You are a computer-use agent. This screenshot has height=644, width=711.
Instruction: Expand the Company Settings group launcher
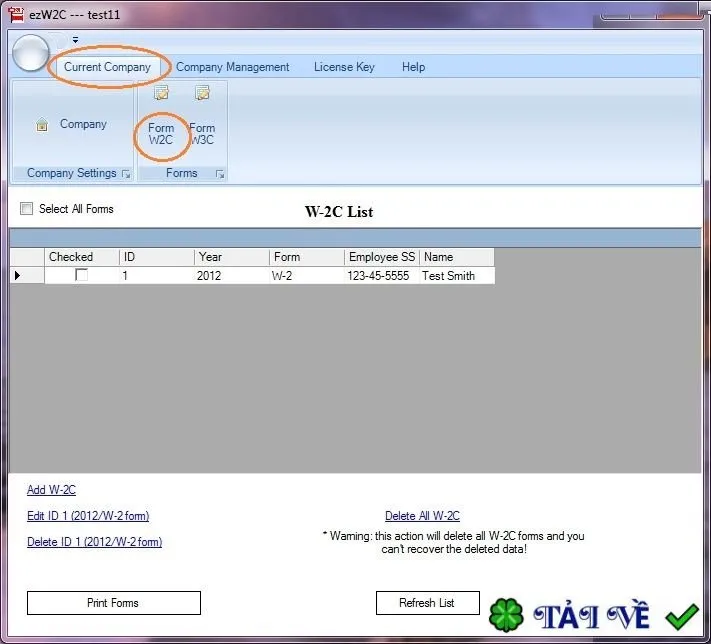[126, 174]
